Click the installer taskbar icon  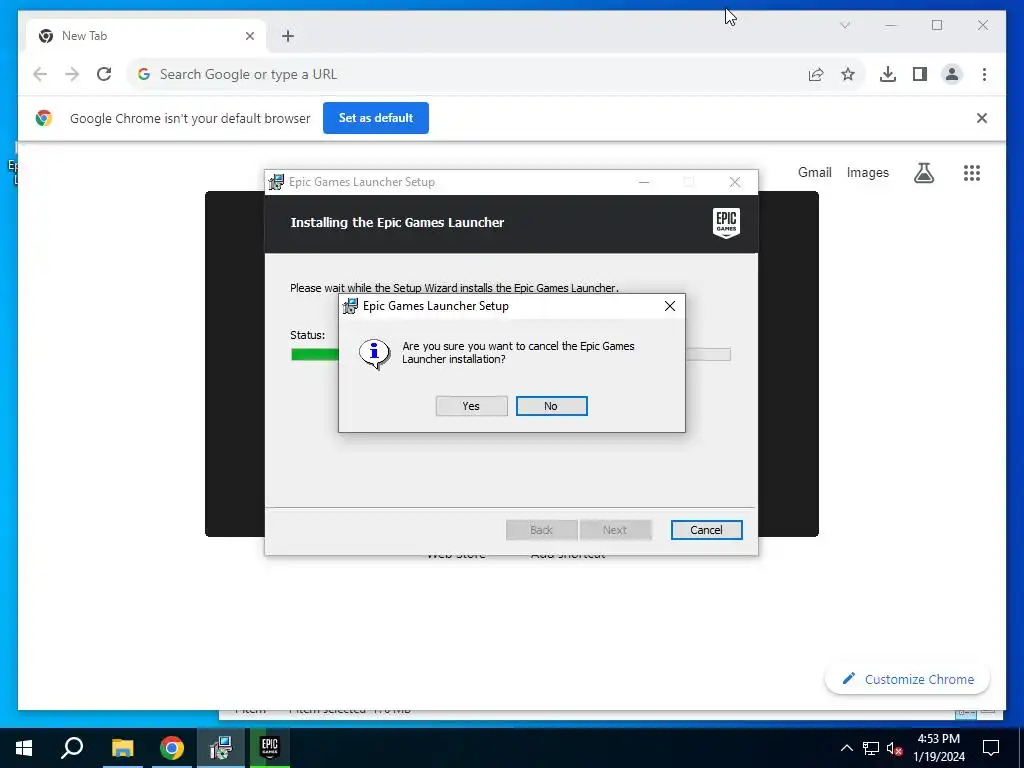221,748
